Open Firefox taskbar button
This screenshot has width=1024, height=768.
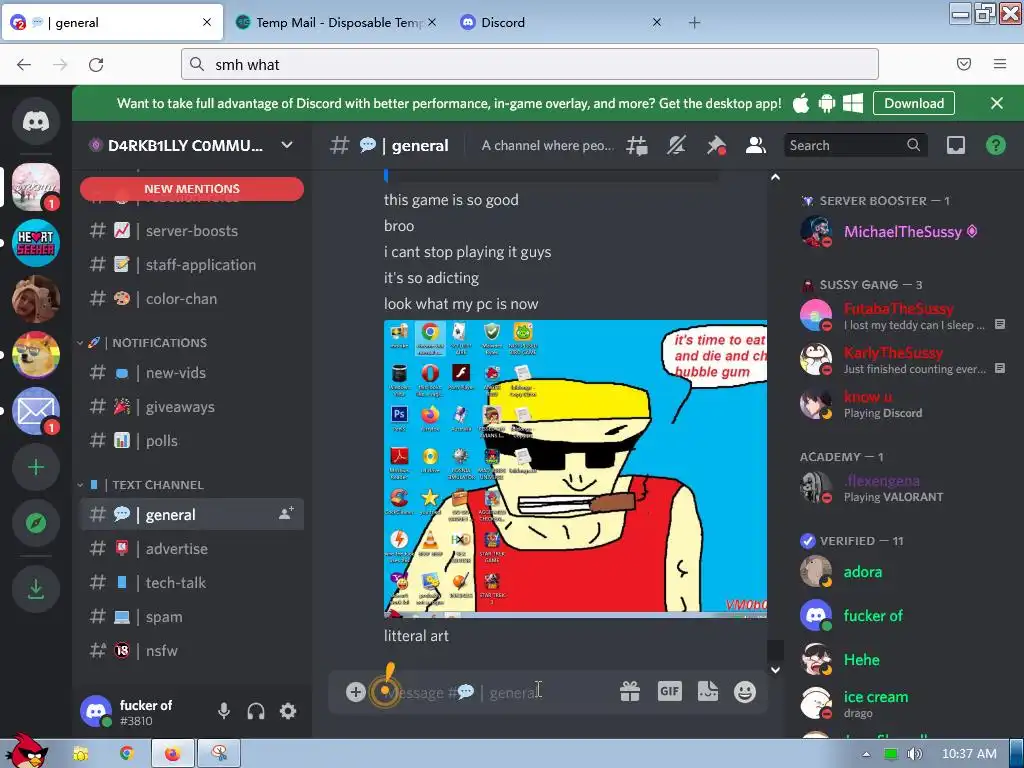[x=172, y=754]
